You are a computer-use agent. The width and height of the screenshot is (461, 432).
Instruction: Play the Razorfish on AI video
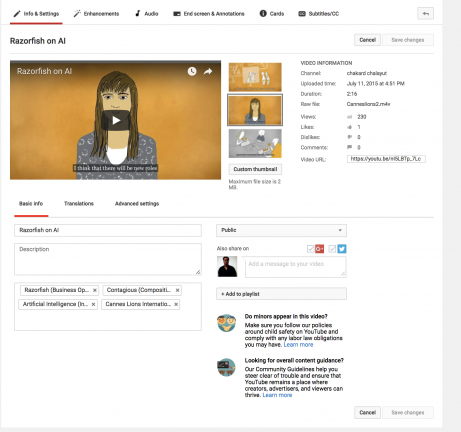116,120
